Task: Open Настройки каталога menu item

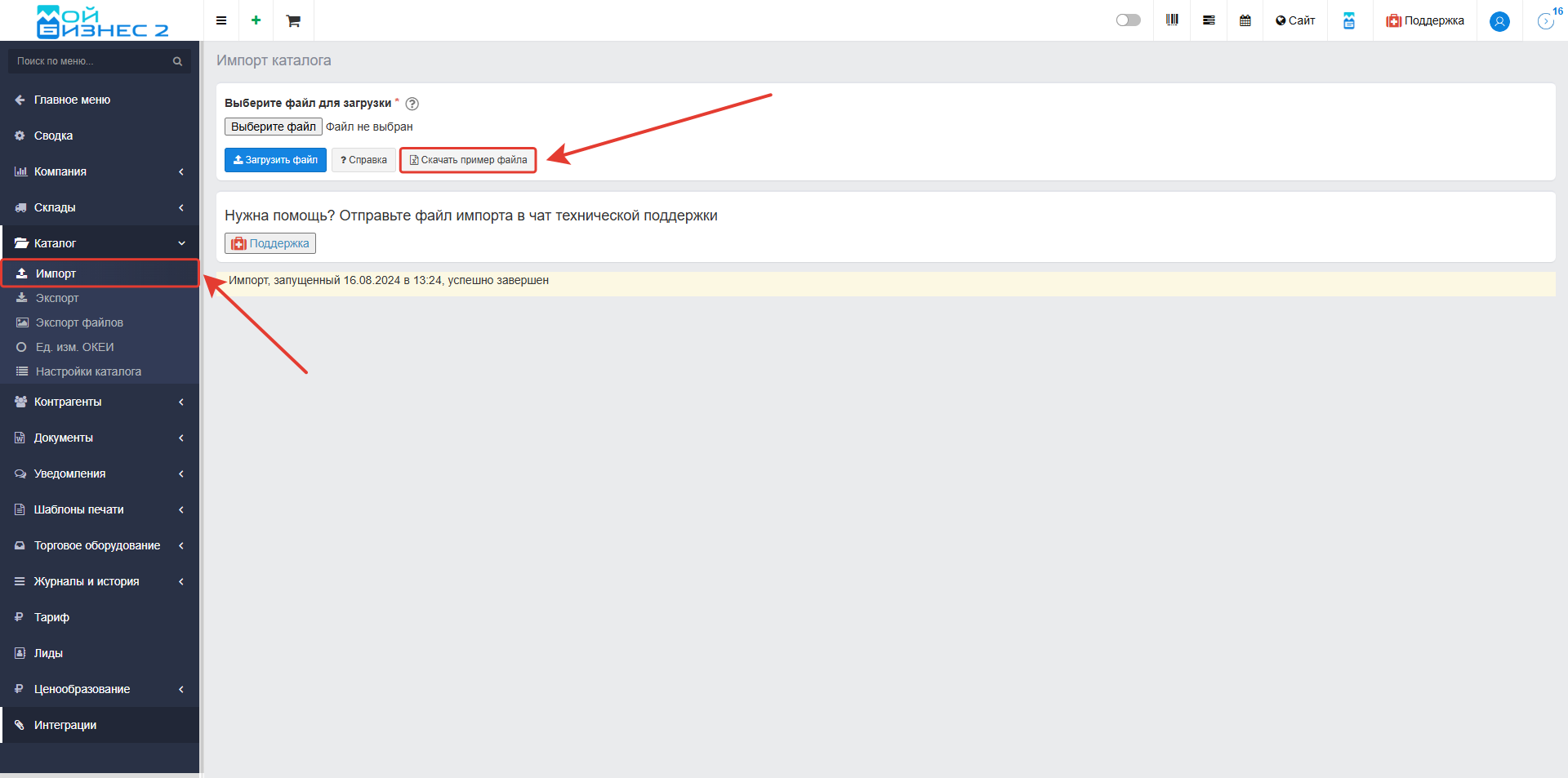Action: [88, 371]
